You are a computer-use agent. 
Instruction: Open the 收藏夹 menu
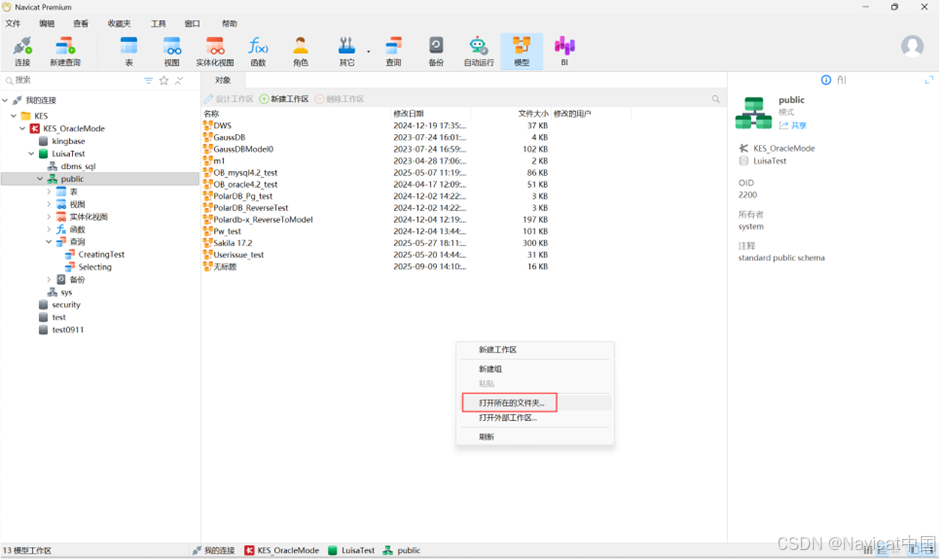click(x=119, y=23)
